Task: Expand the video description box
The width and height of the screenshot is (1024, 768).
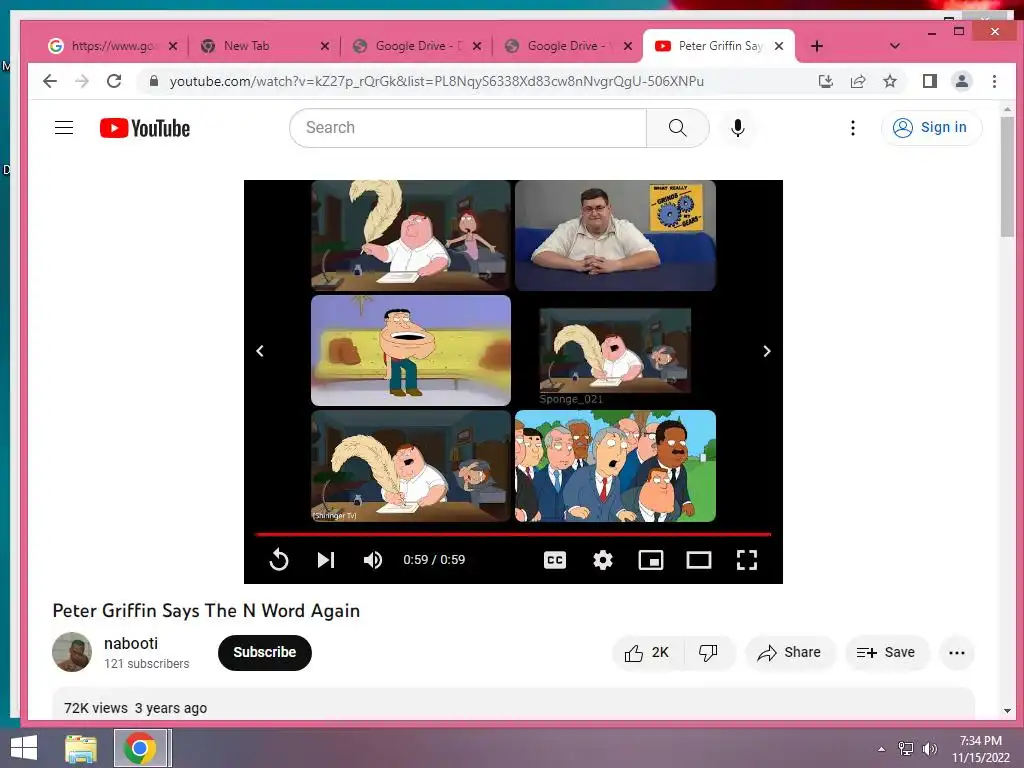Action: pyautogui.click(x=513, y=705)
